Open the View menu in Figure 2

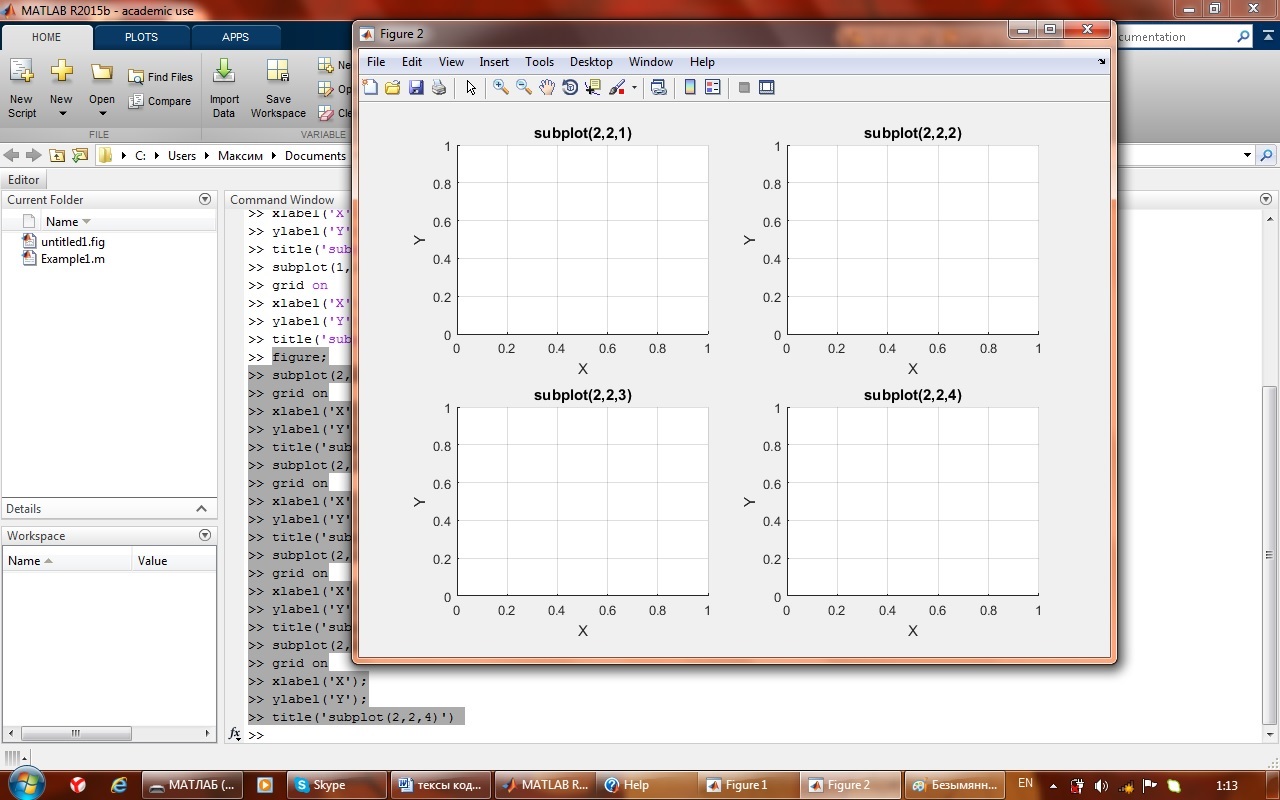452,62
